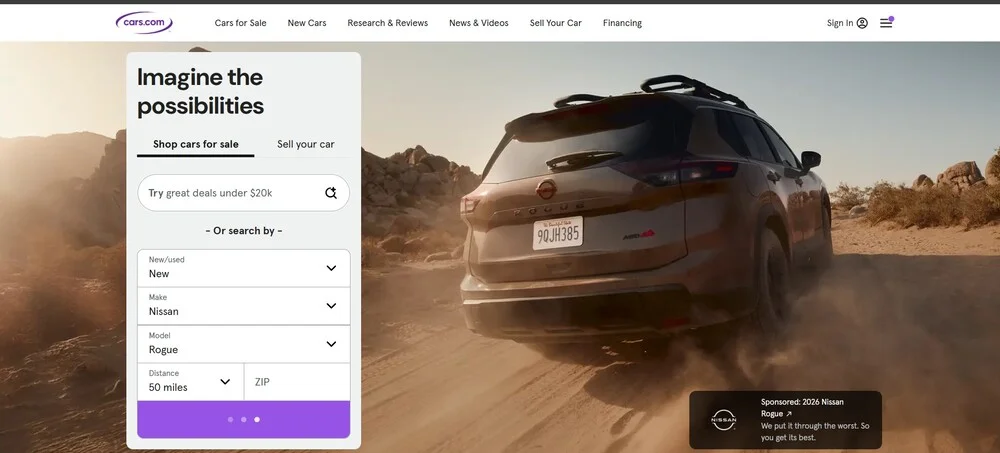This screenshot has height=453, width=1000.
Task: Open the Sign In profile icon
Action: pyautogui.click(x=862, y=23)
